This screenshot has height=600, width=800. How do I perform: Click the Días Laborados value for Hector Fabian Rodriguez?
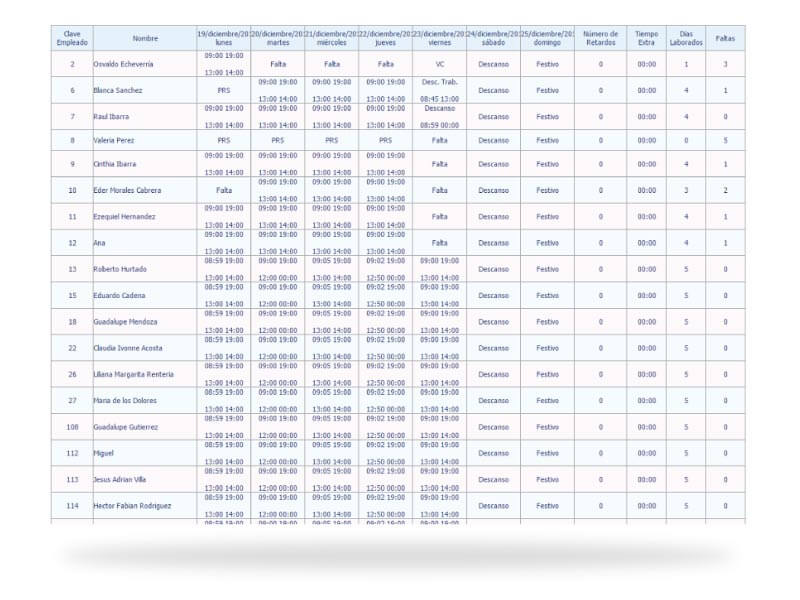click(x=686, y=506)
